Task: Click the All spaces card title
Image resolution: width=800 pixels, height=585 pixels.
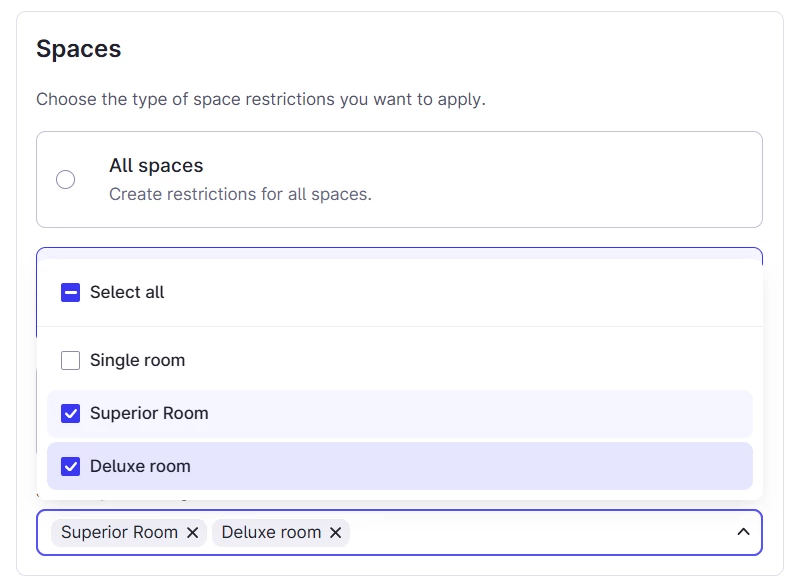Action: click(x=156, y=166)
